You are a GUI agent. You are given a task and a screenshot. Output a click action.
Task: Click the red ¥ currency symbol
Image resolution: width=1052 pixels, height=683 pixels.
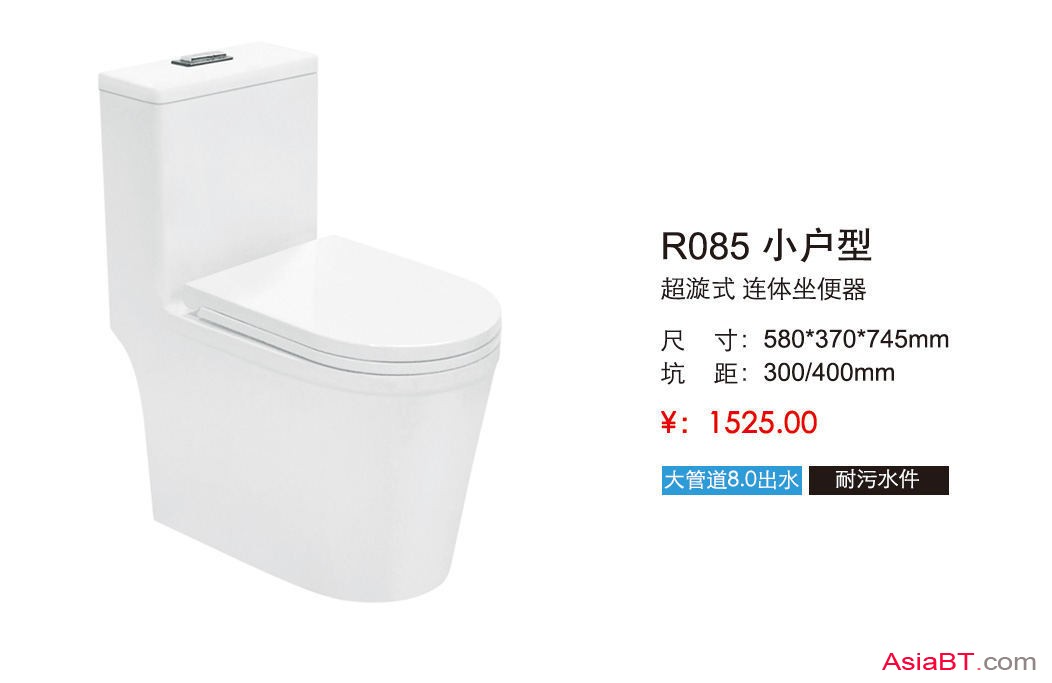[670, 423]
